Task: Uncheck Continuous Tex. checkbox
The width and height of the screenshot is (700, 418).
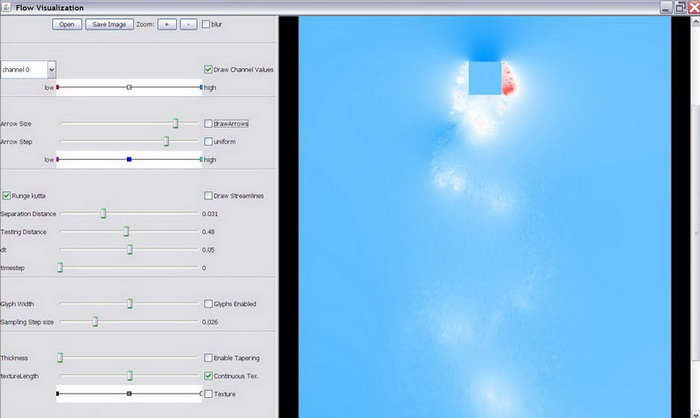Action: (x=208, y=376)
